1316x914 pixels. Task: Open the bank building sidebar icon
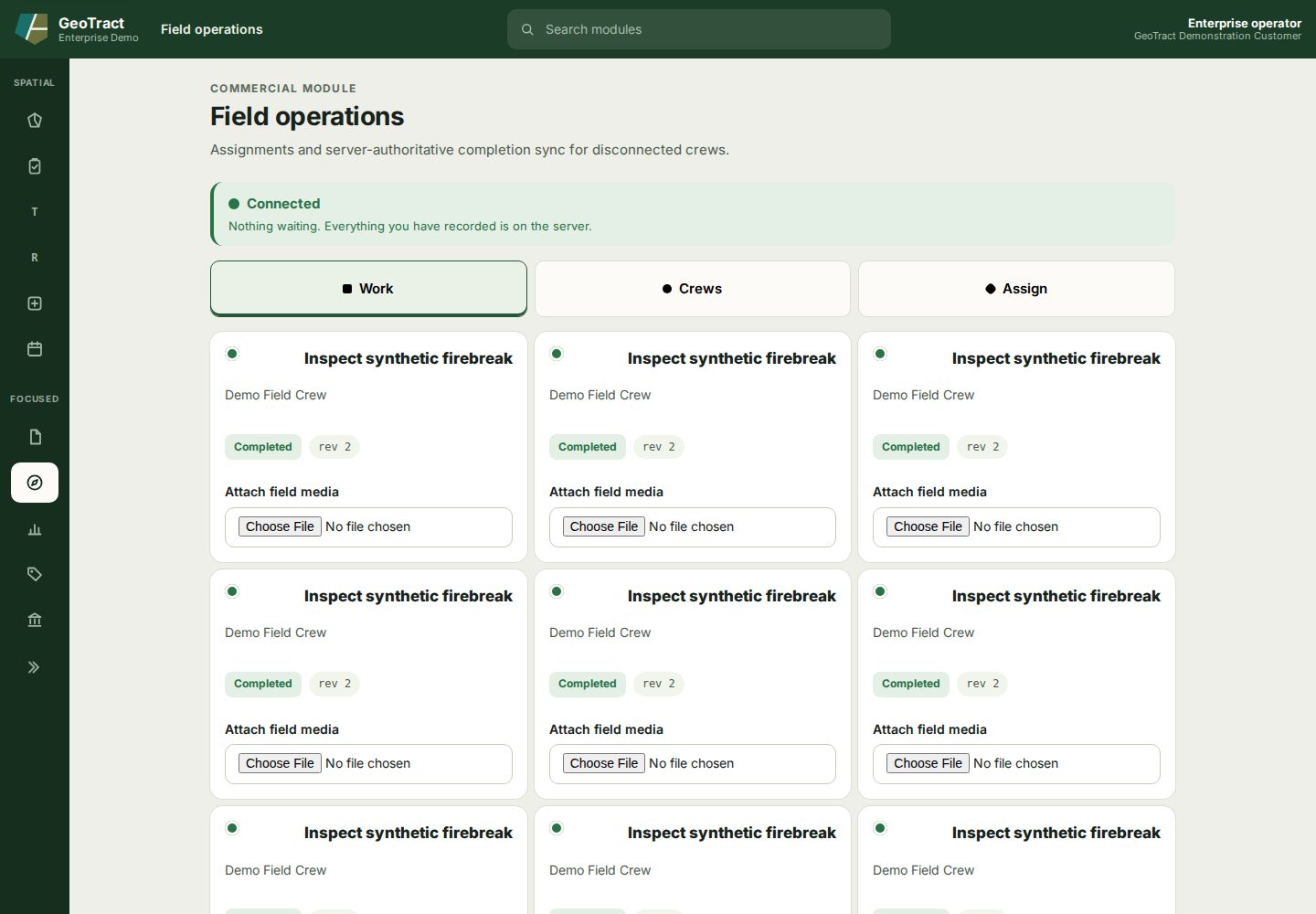click(x=35, y=620)
